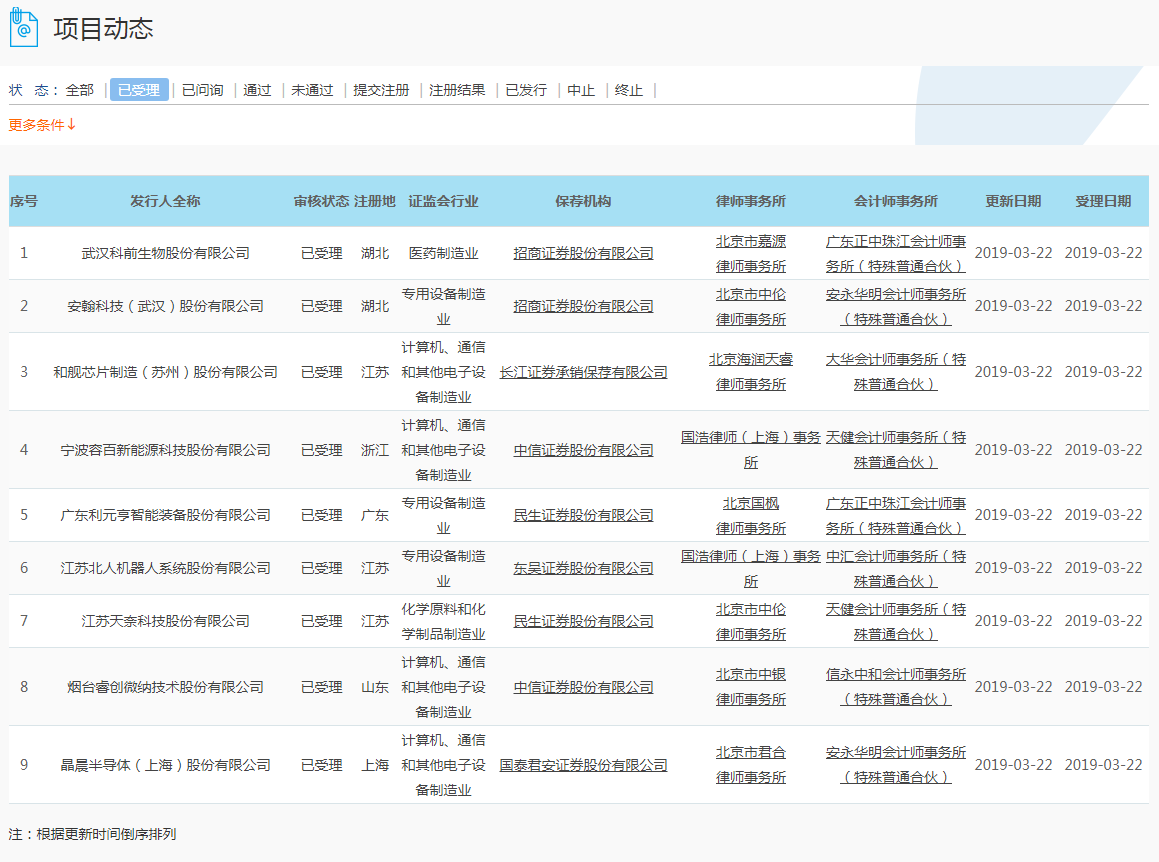
Task: Select the 全部 status filter
Action: tap(80, 90)
